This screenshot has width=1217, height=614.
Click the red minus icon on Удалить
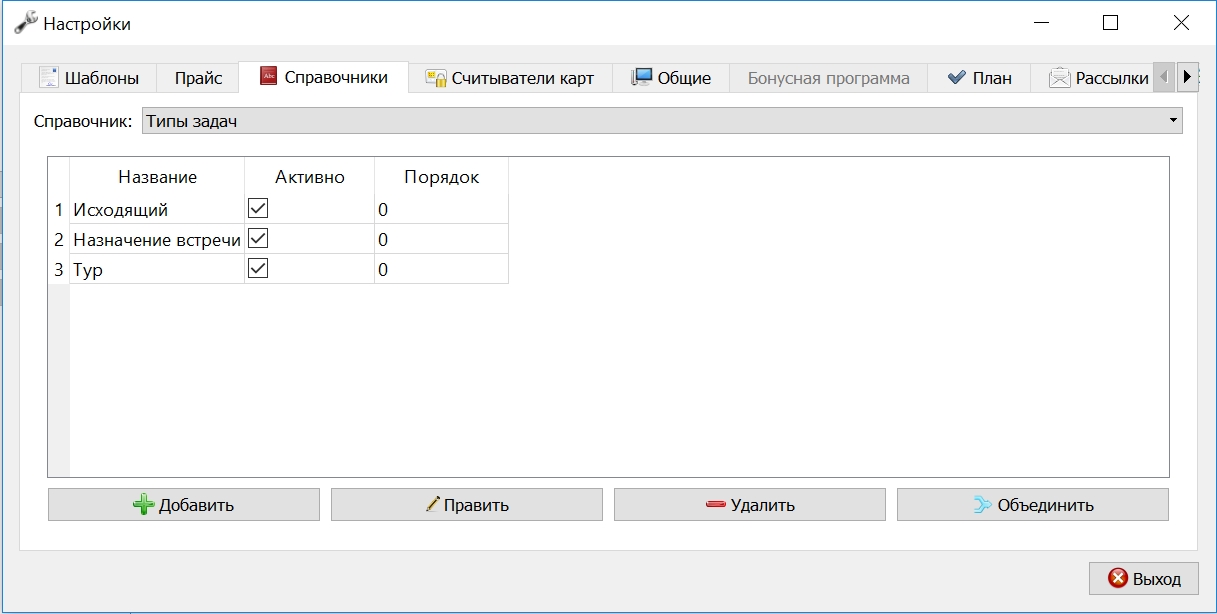click(x=715, y=505)
